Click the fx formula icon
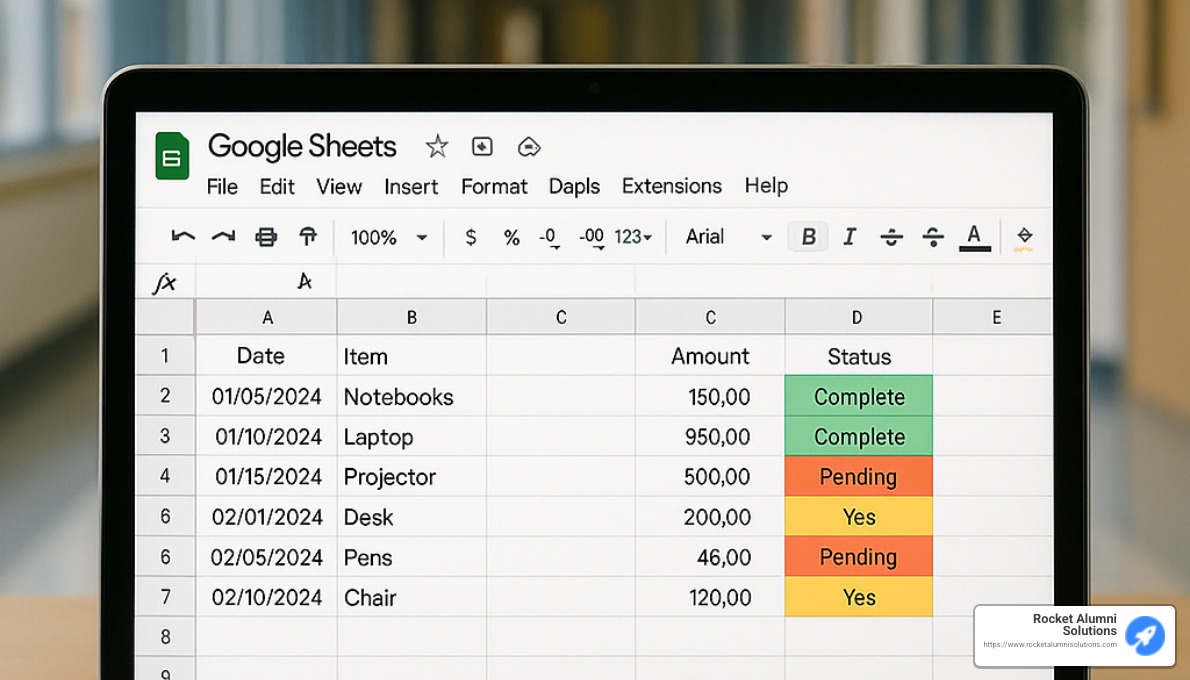Viewport: 1190px width, 680px height. [164, 282]
